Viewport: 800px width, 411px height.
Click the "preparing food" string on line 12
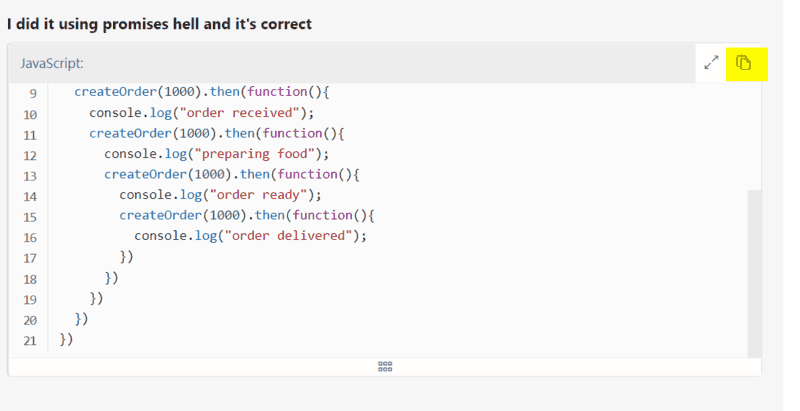pyautogui.click(x=255, y=154)
